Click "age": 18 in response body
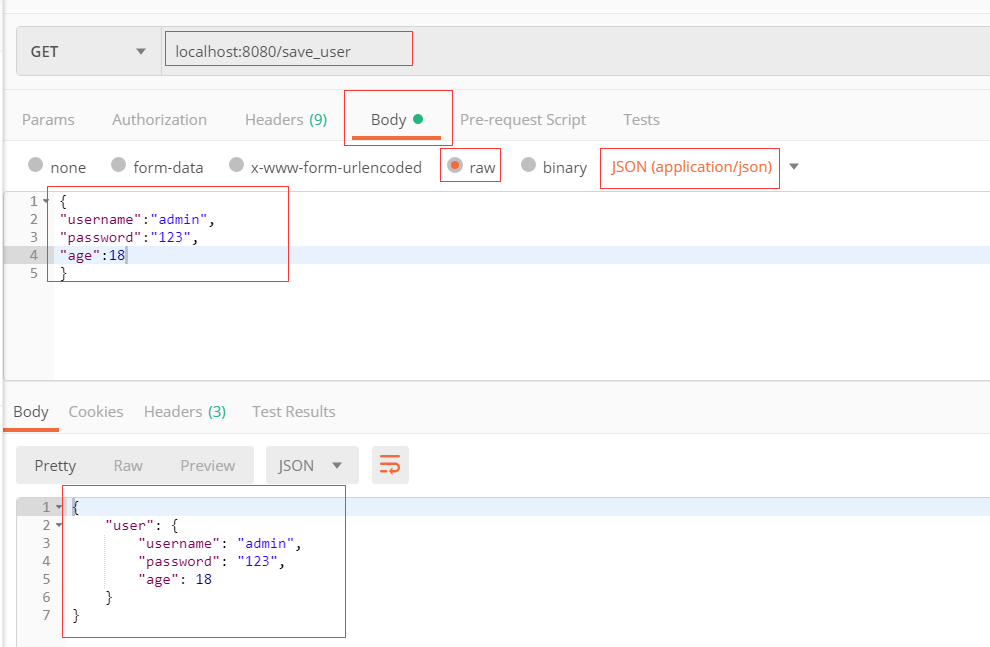This screenshot has height=647, width=990. point(175,579)
